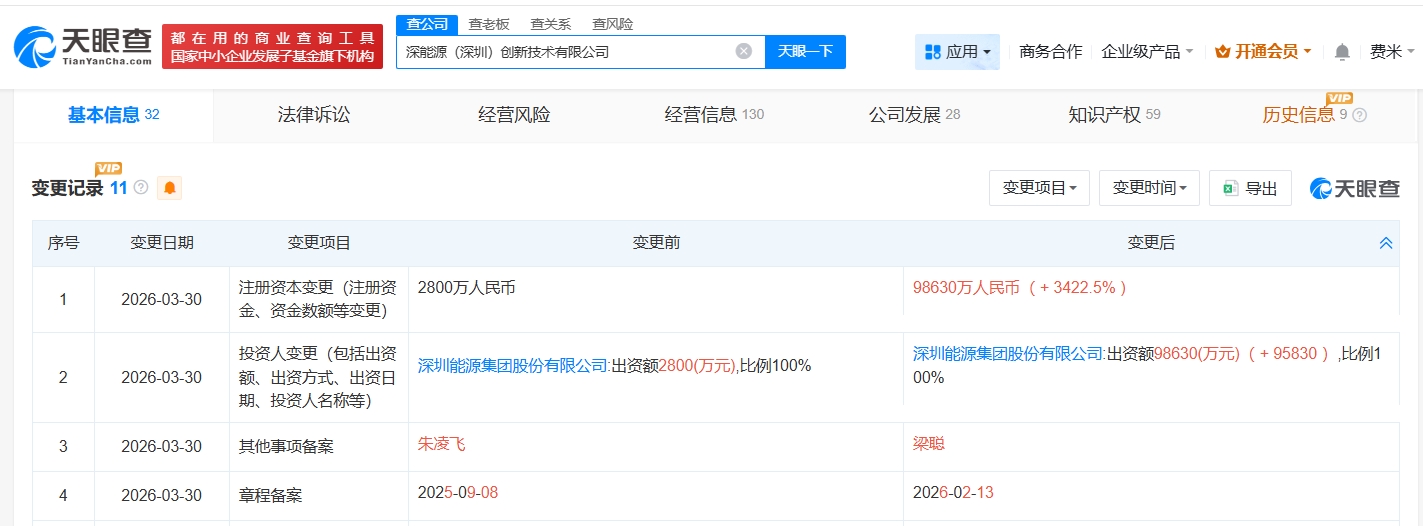Open the 应用 apps dropdown
1423x526 pixels.
tap(957, 52)
